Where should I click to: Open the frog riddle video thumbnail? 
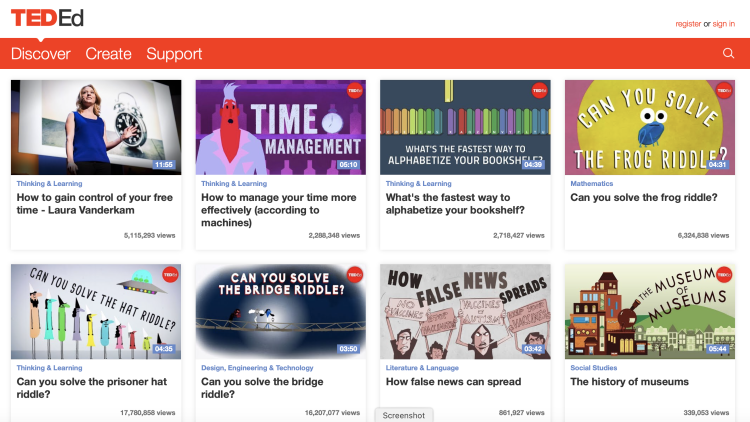pyautogui.click(x=650, y=127)
